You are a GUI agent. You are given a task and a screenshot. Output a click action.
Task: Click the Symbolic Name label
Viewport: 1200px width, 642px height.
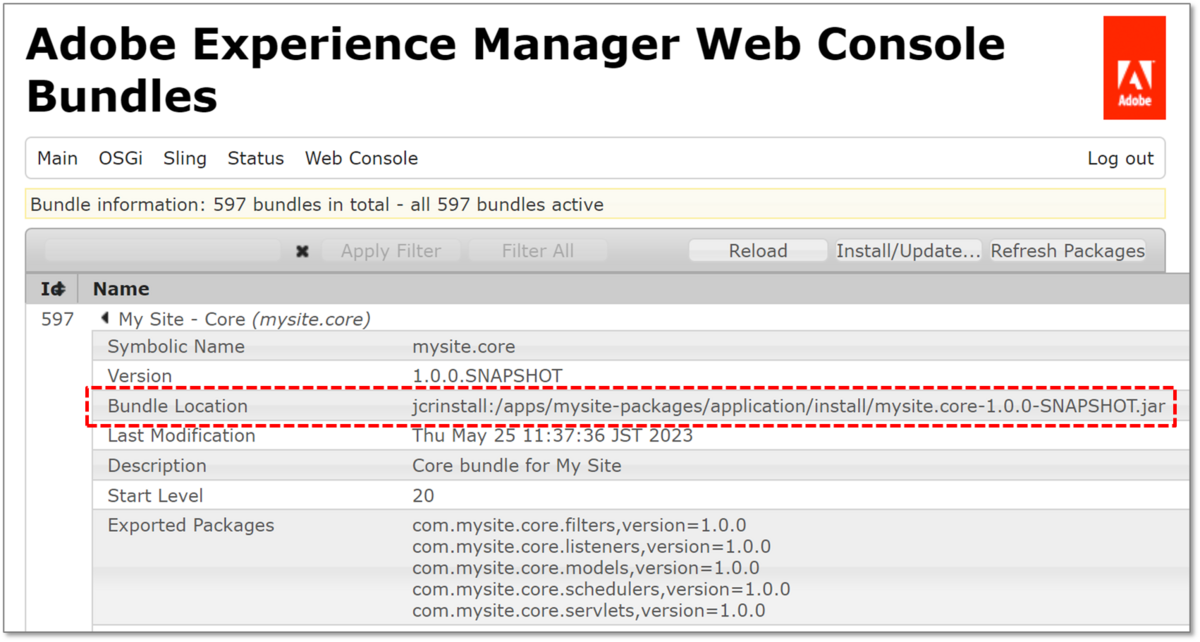[x=176, y=347]
